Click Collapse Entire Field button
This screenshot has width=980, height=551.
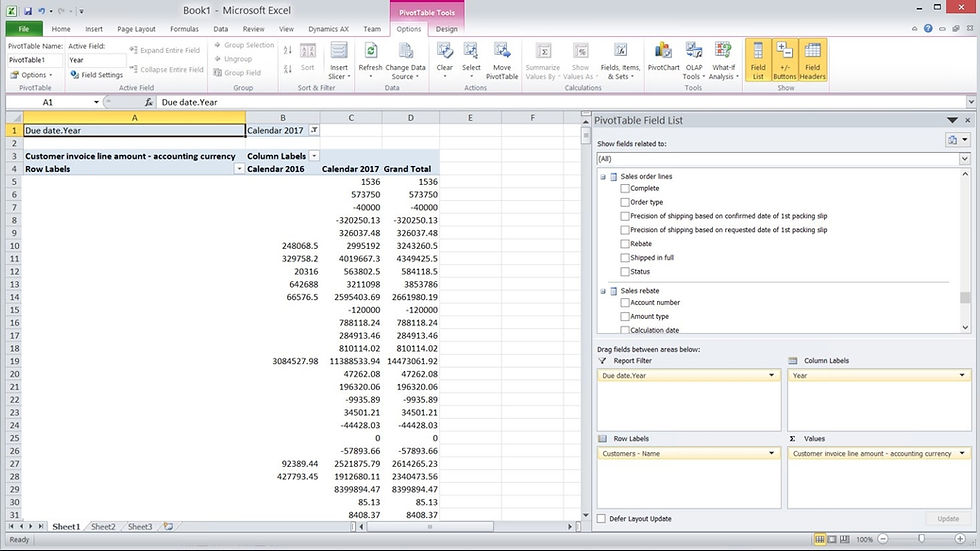[x=167, y=69]
